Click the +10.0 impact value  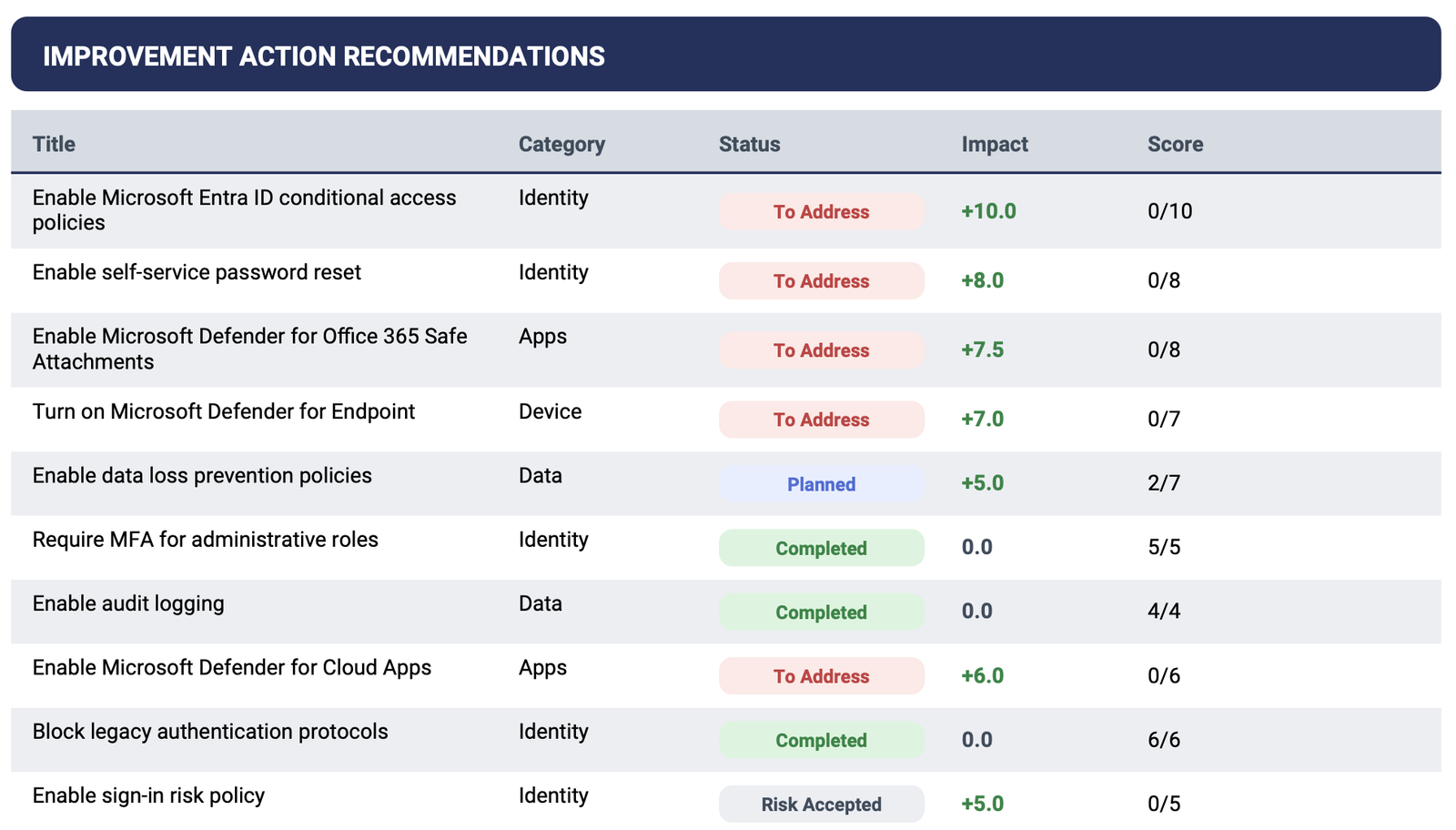click(988, 211)
